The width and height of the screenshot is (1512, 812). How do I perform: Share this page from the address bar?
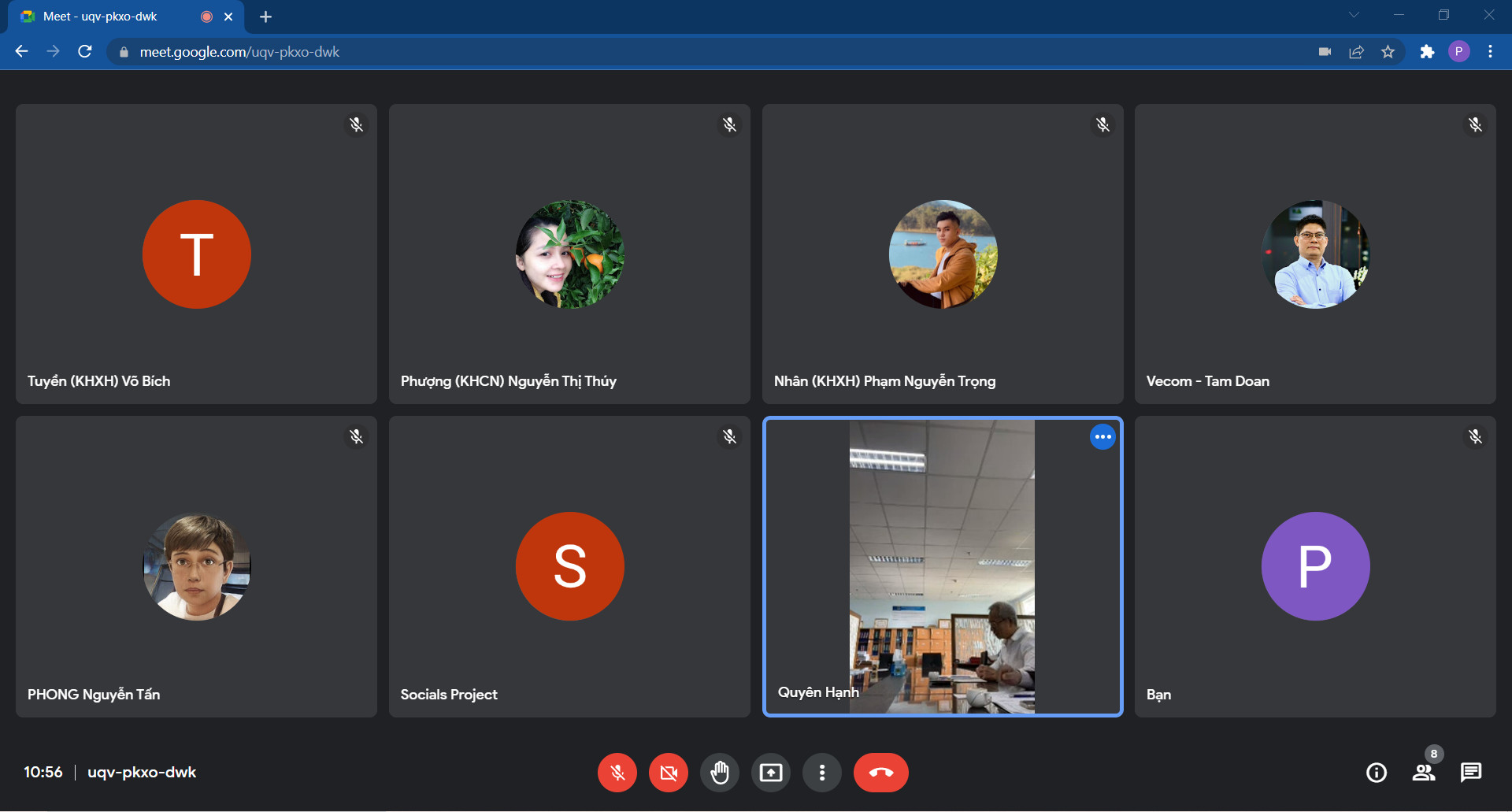point(1356,52)
